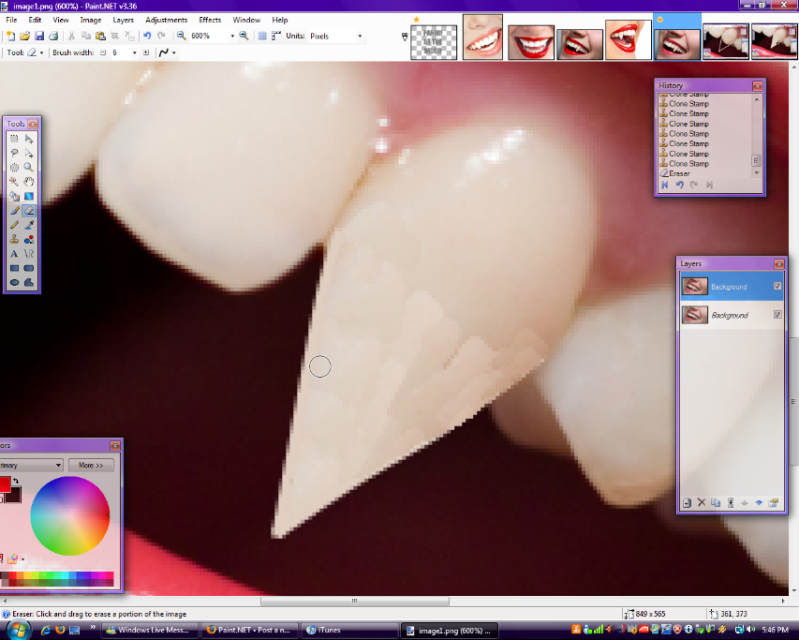The height and width of the screenshot is (640, 799).
Task: Open the Image menu
Action: coord(91,20)
